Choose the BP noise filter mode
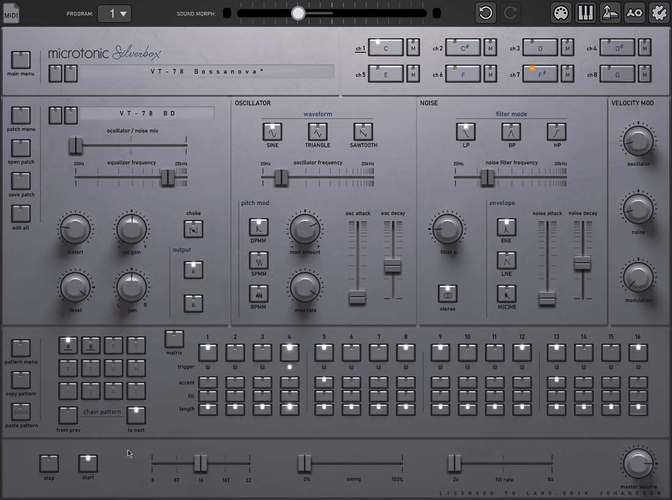Screen dimensions: 672x500 click(x=511, y=132)
